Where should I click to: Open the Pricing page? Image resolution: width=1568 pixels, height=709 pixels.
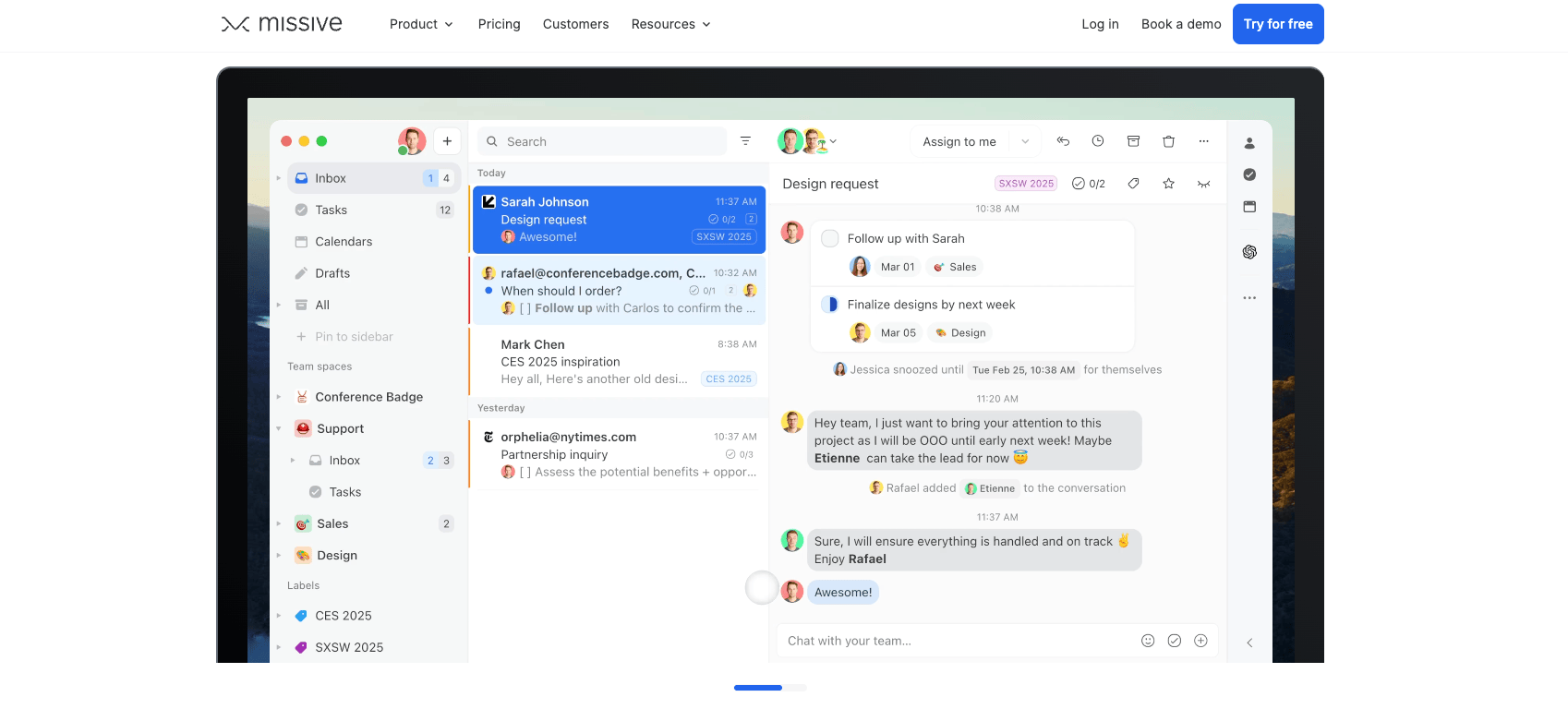(499, 24)
